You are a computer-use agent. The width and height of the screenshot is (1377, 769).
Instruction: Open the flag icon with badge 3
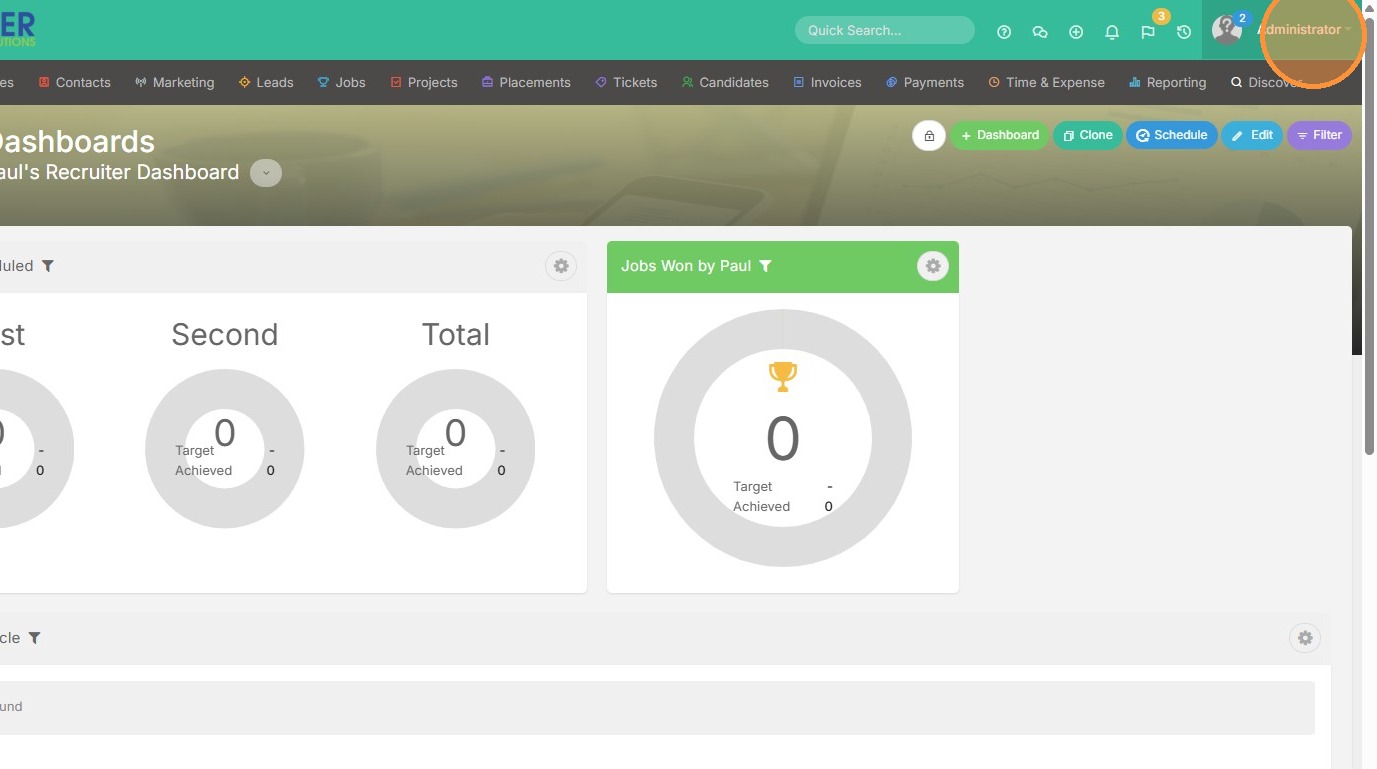pos(1148,32)
